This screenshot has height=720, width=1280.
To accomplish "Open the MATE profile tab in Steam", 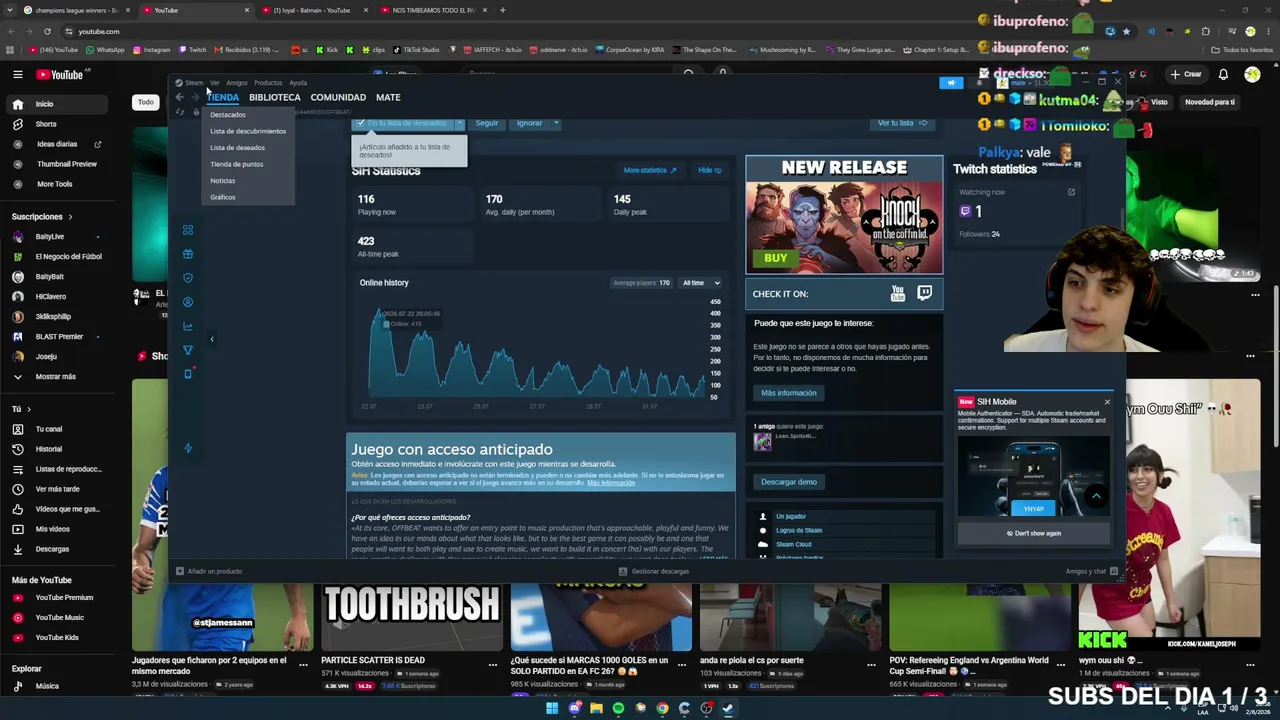I will click(388, 97).
